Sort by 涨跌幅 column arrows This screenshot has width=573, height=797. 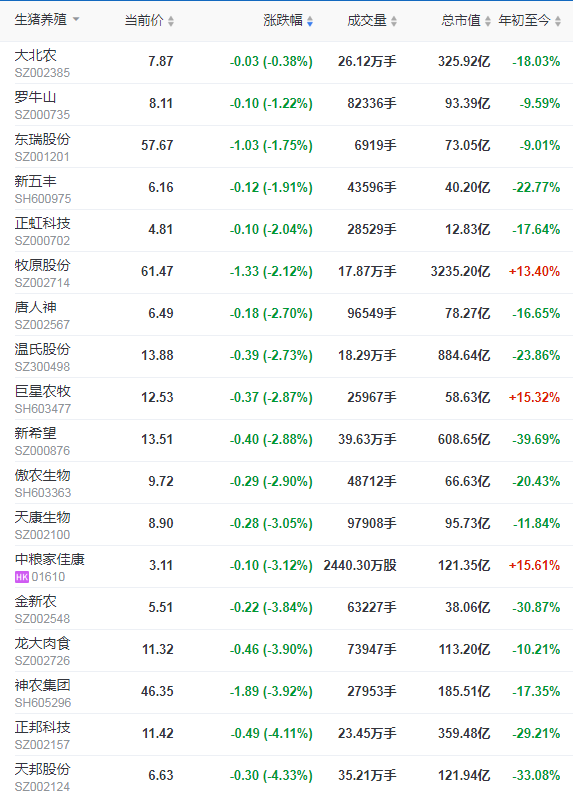(x=310, y=21)
